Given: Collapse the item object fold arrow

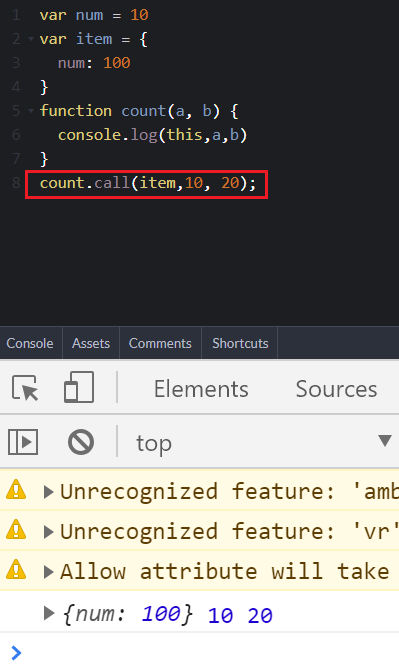Looking at the screenshot, I should coord(31,39).
